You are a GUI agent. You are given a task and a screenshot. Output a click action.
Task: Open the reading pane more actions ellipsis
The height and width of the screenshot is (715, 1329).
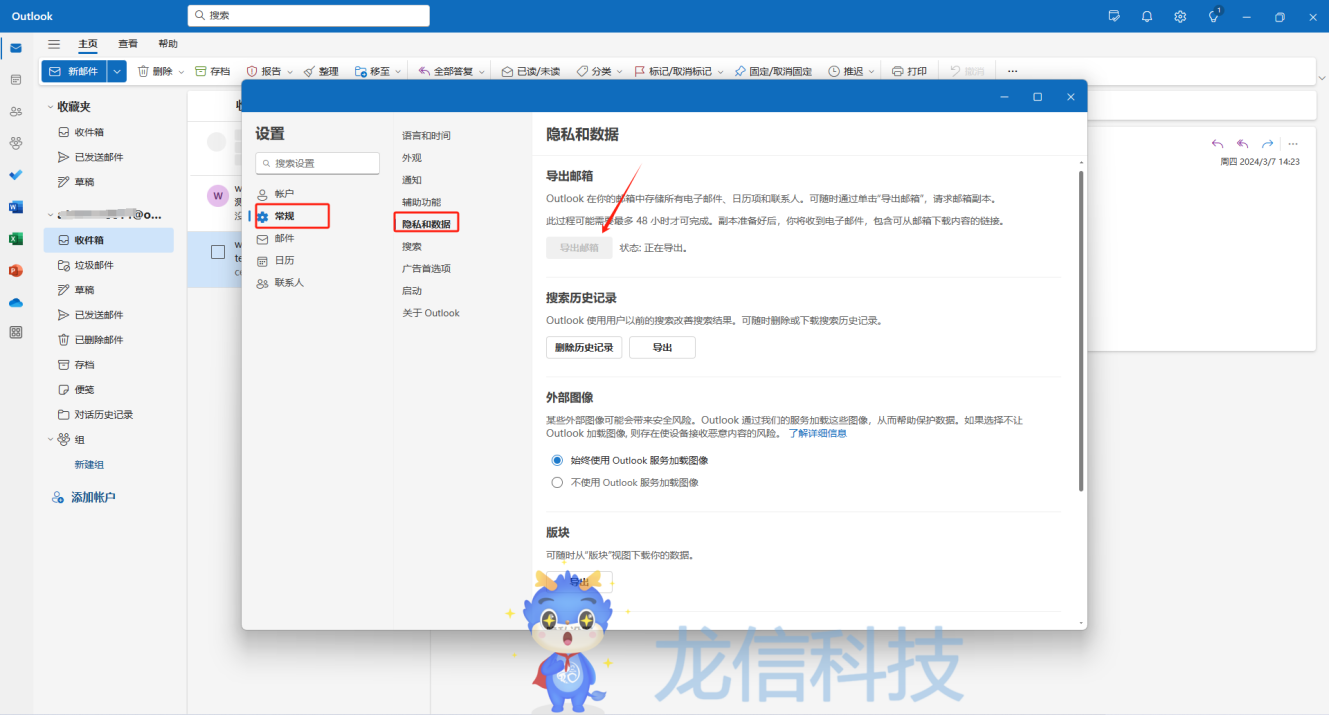pos(1293,144)
